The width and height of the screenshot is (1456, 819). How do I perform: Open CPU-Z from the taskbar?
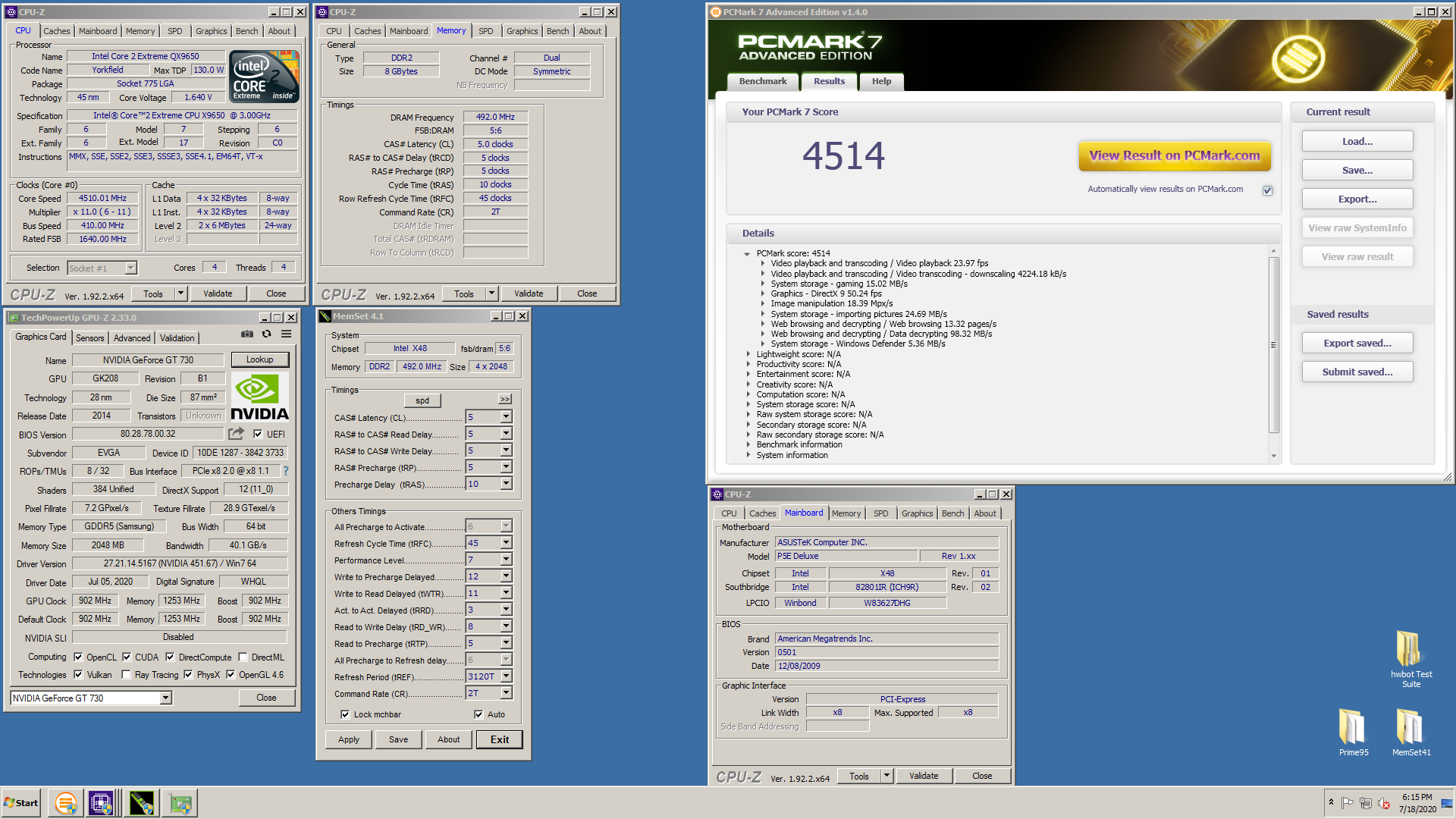101,803
